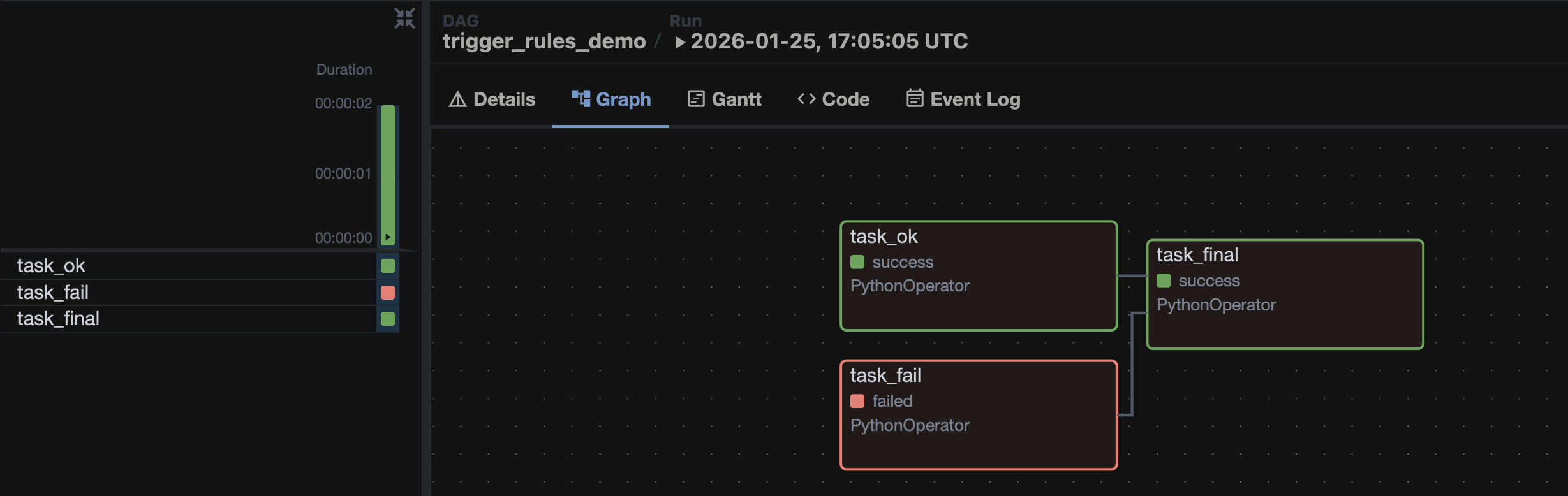Select the task_fail node in the graph
The width and height of the screenshot is (1568, 496).
pyautogui.click(x=978, y=415)
